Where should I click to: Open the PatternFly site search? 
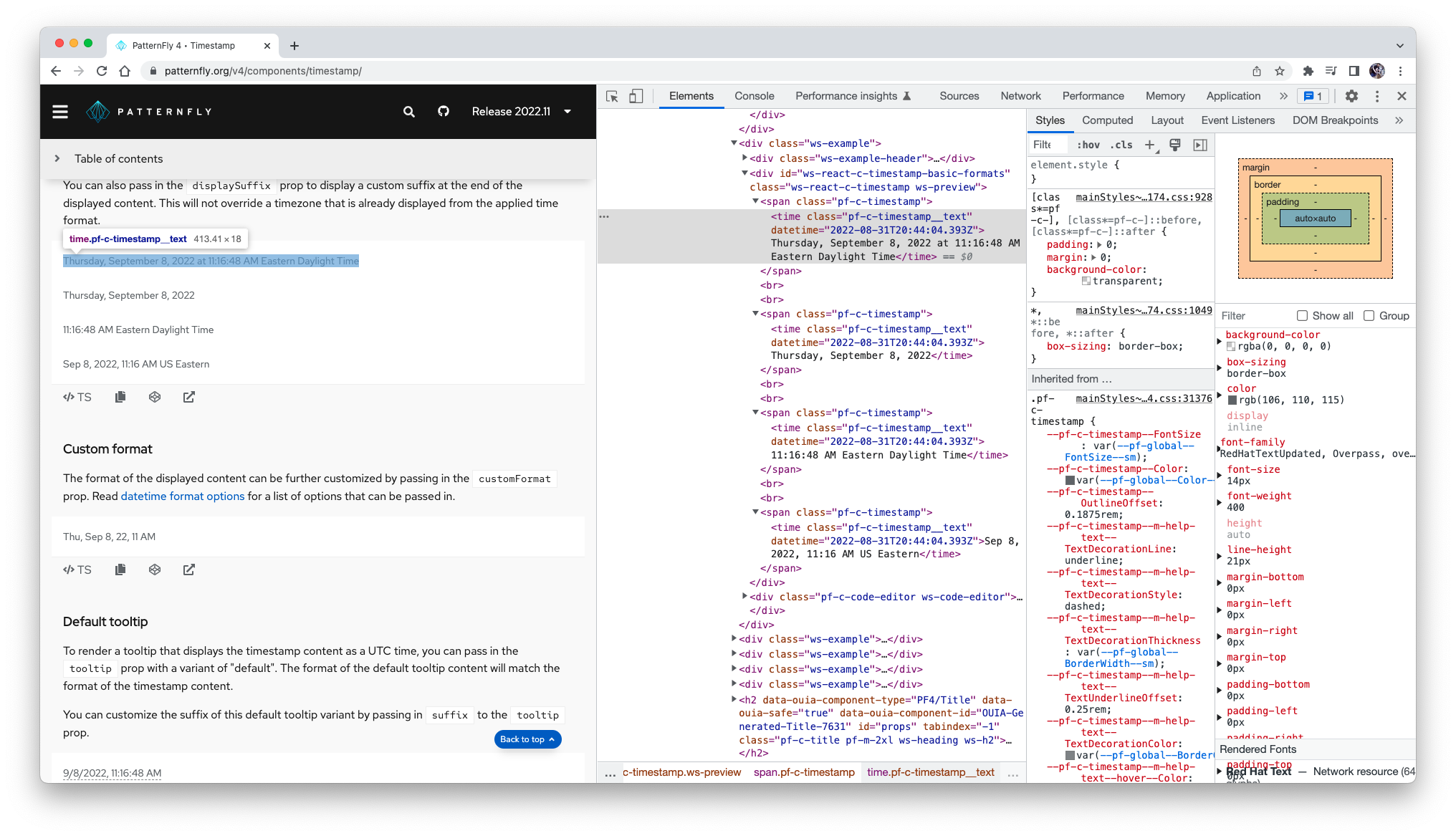pyautogui.click(x=409, y=112)
